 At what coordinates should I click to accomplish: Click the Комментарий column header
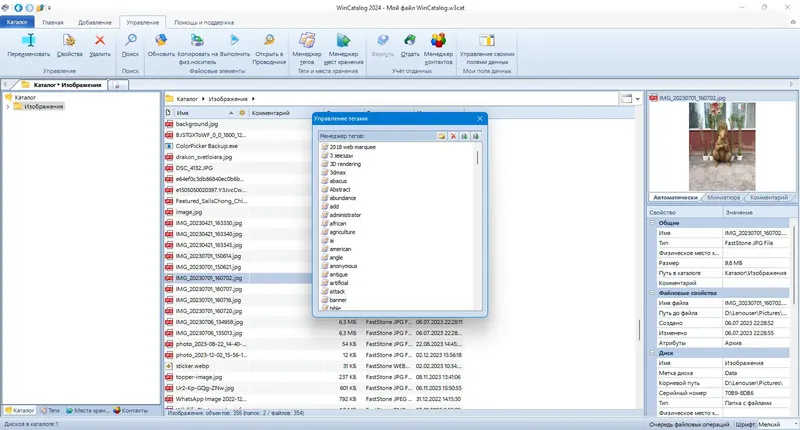285,113
